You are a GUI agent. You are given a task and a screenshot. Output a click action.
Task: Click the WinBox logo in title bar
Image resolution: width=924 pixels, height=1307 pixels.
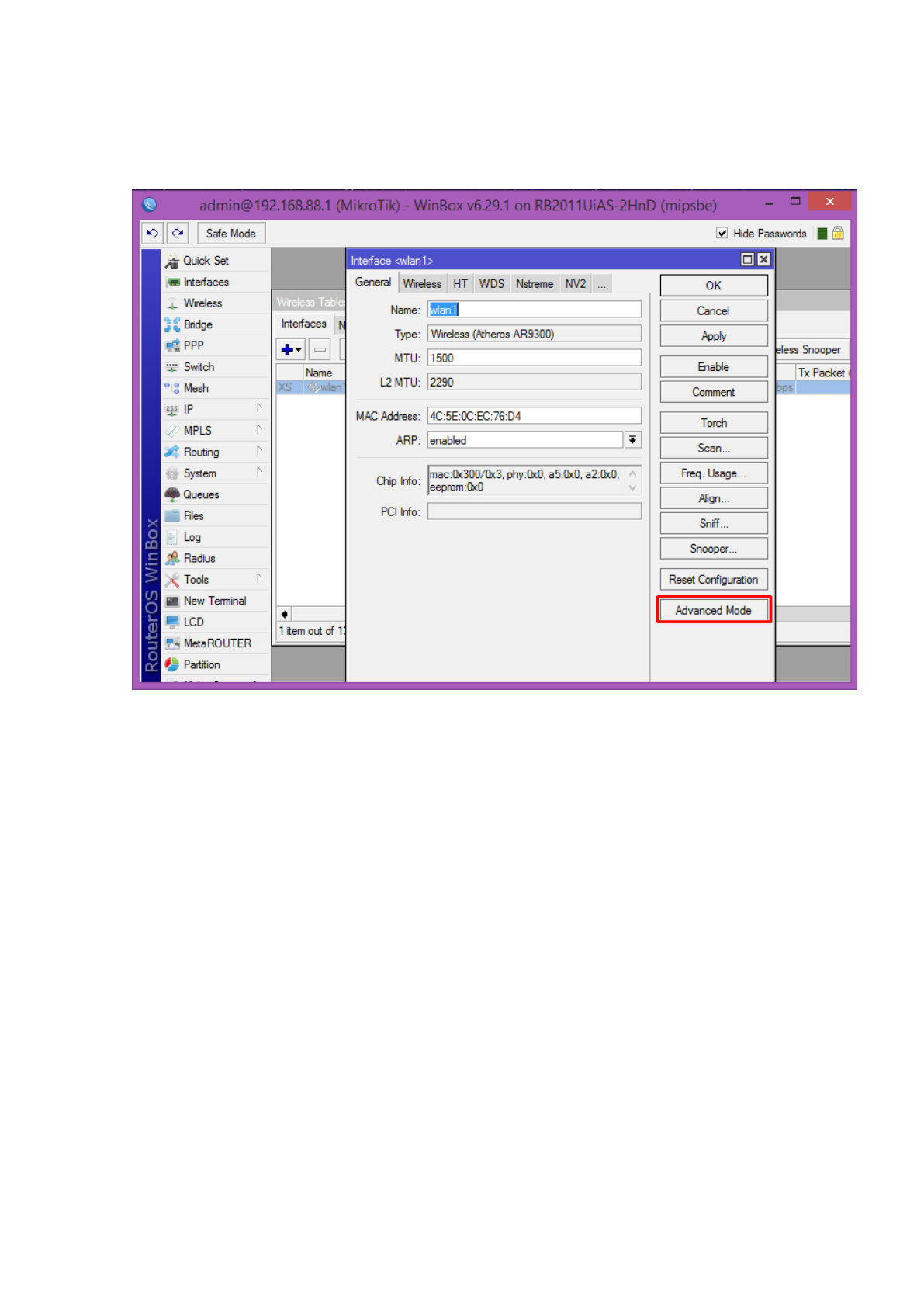(x=150, y=204)
